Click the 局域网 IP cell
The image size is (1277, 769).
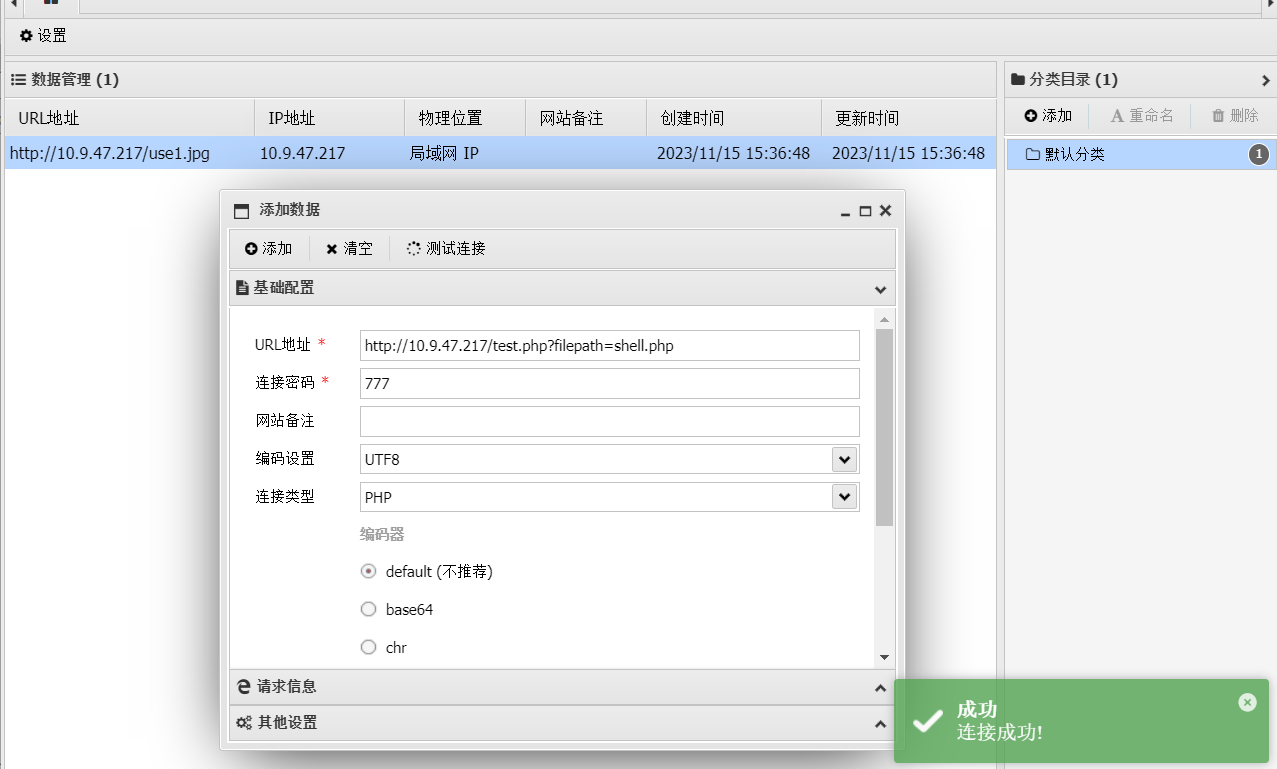[x=444, y=153]
